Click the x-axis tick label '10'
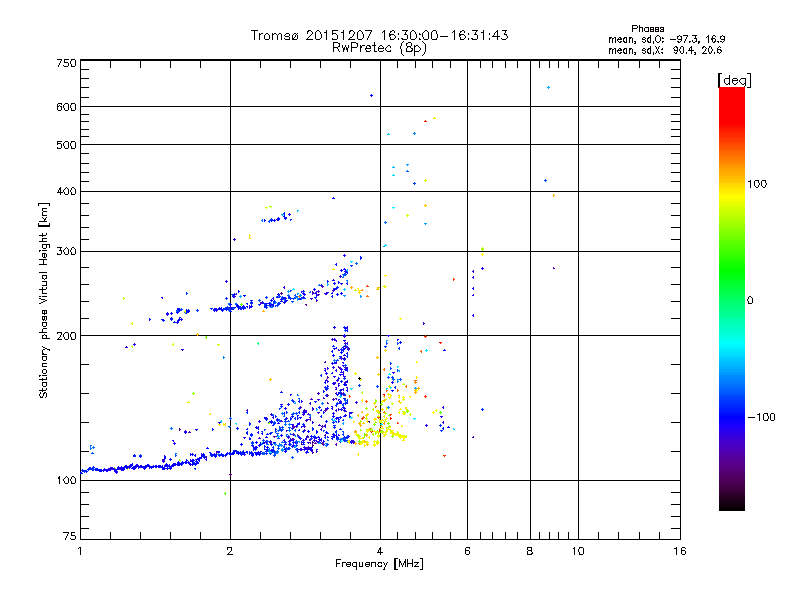This screenshot has height=600, width=800. click(x=578, y=551)
